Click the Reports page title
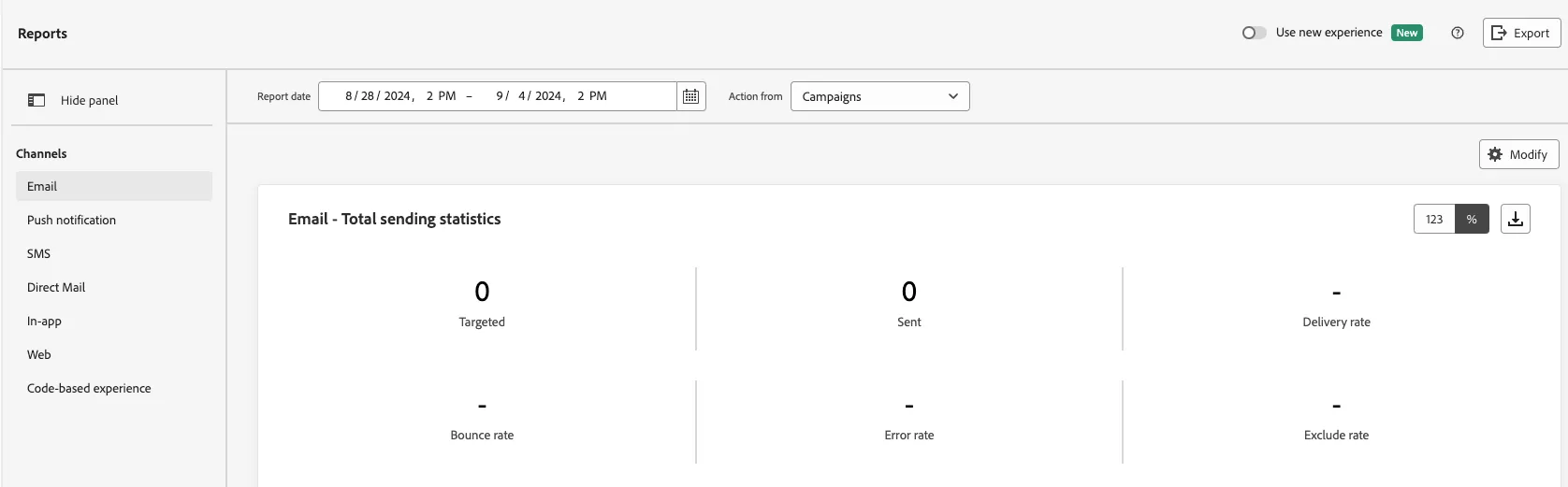The height and width of the screenshot is (487, 1568). (x=42, y=34)
